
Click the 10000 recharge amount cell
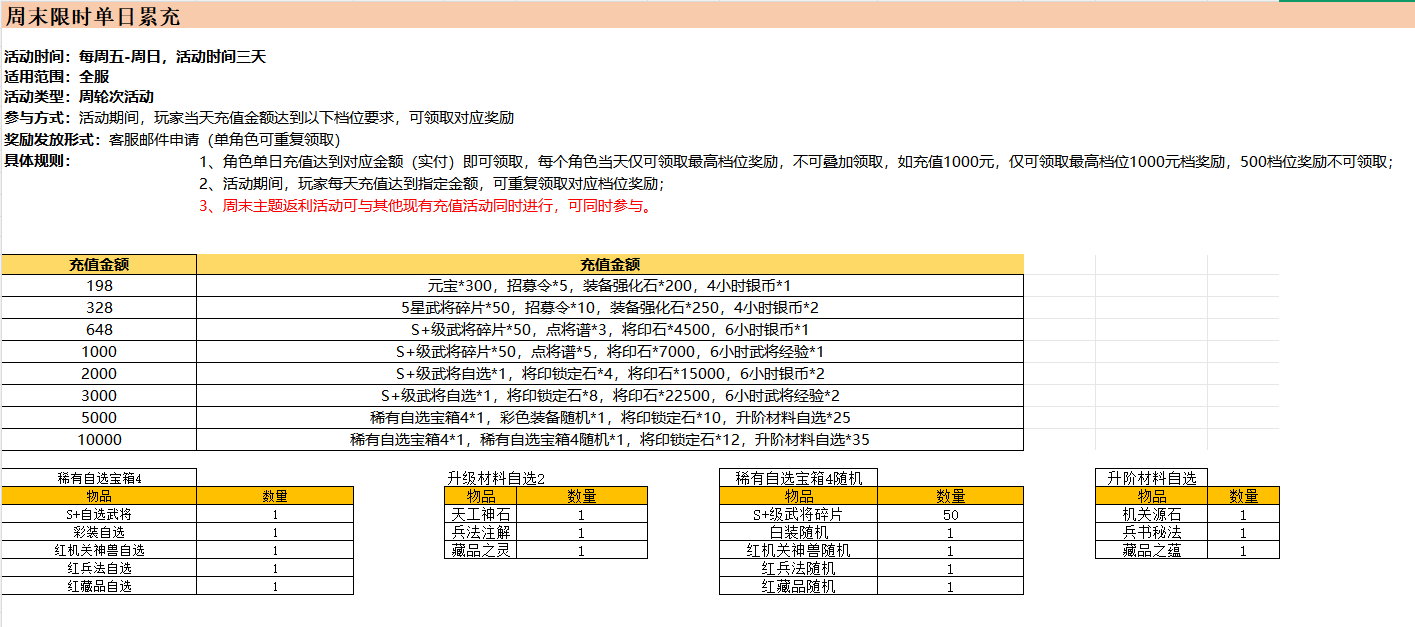(99, 440)
